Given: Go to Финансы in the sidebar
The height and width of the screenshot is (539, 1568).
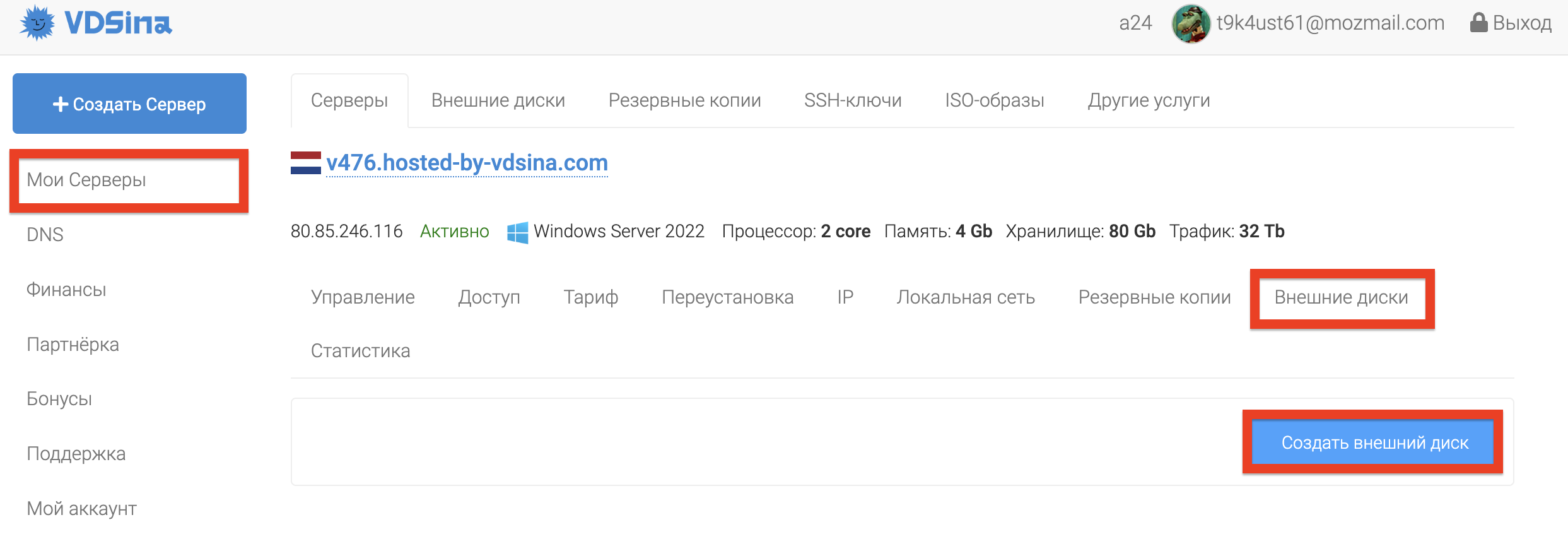Looking at the screenshot, I should click(x=66, y=290).
